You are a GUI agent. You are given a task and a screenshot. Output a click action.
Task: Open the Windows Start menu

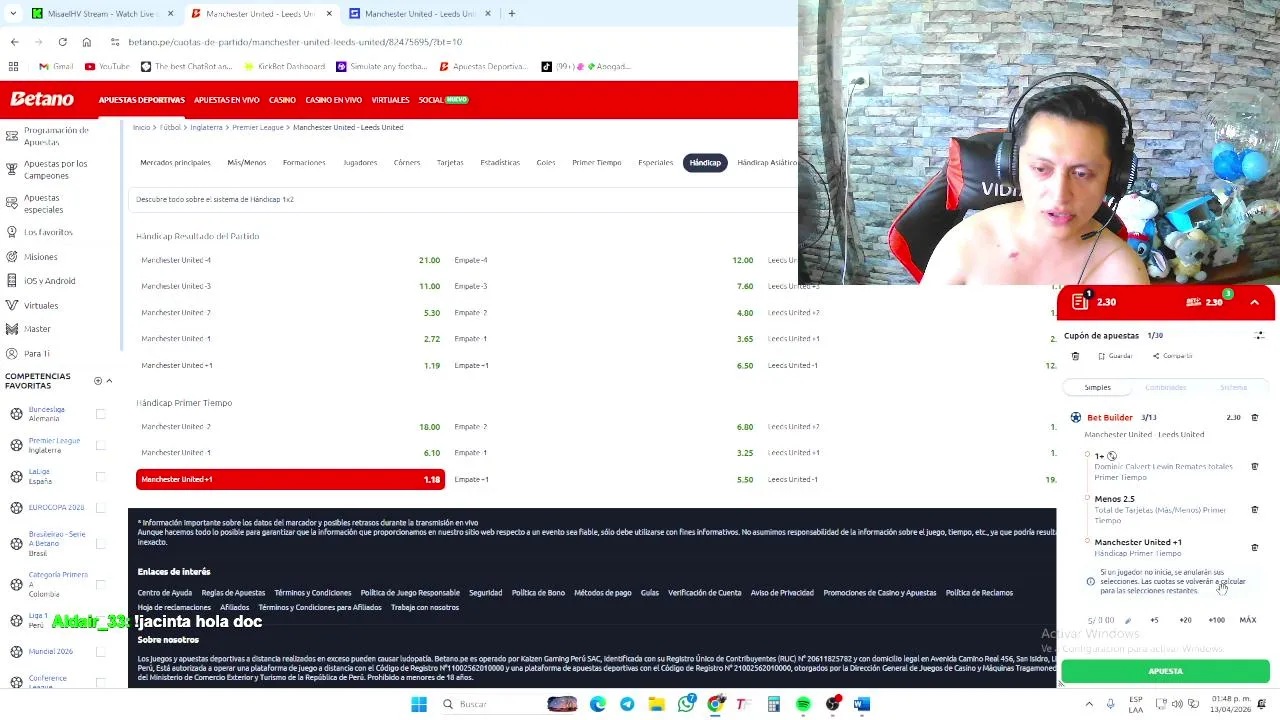[x=419, y=704]
